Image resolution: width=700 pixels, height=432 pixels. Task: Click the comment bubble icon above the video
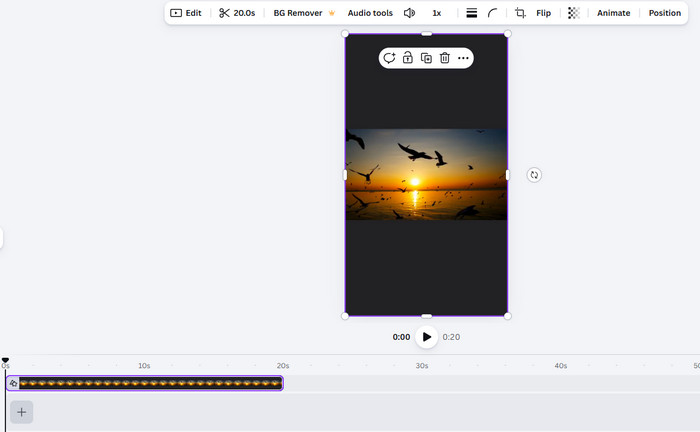pyautogui.click(x=389, y=58)
